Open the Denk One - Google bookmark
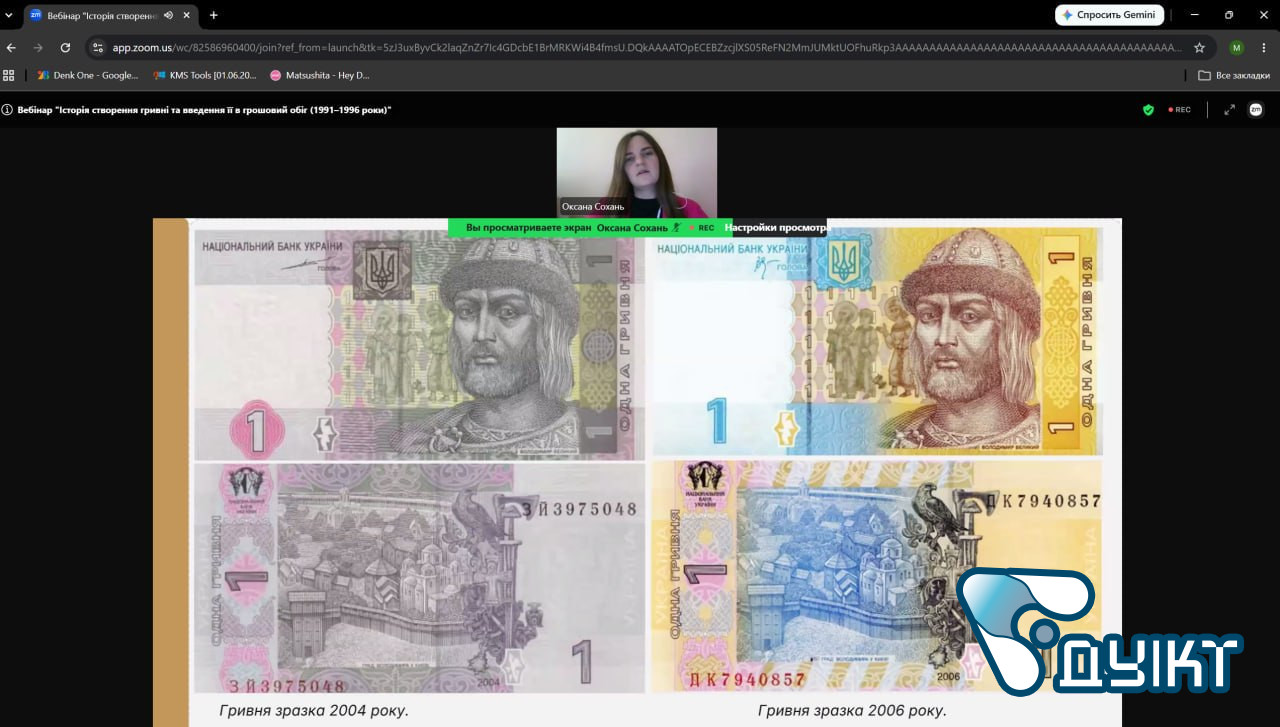Viewport: 1280px width, 727px height. pyautogui.click(x=88, y=75)
